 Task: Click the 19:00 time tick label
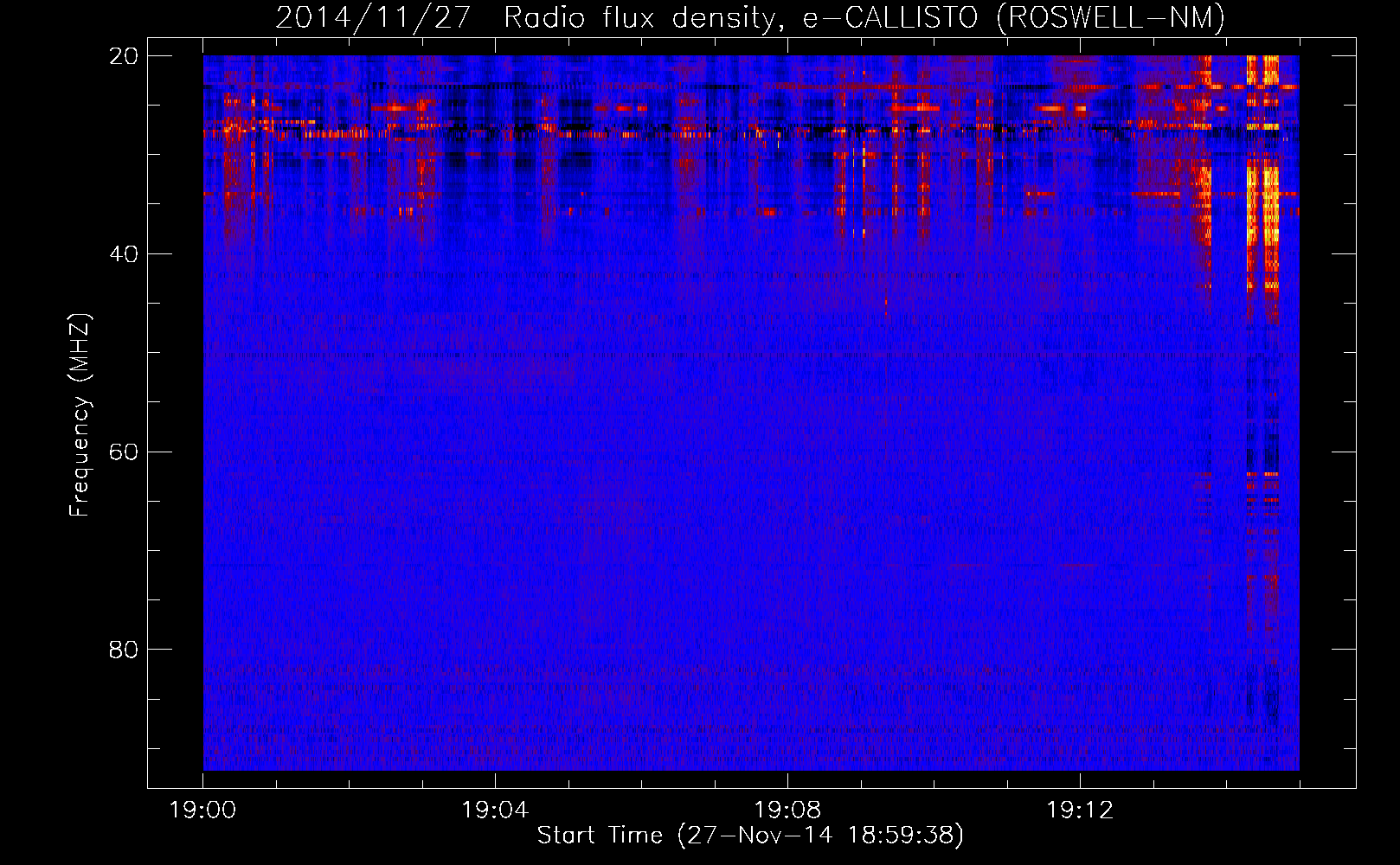pos(203,811)
